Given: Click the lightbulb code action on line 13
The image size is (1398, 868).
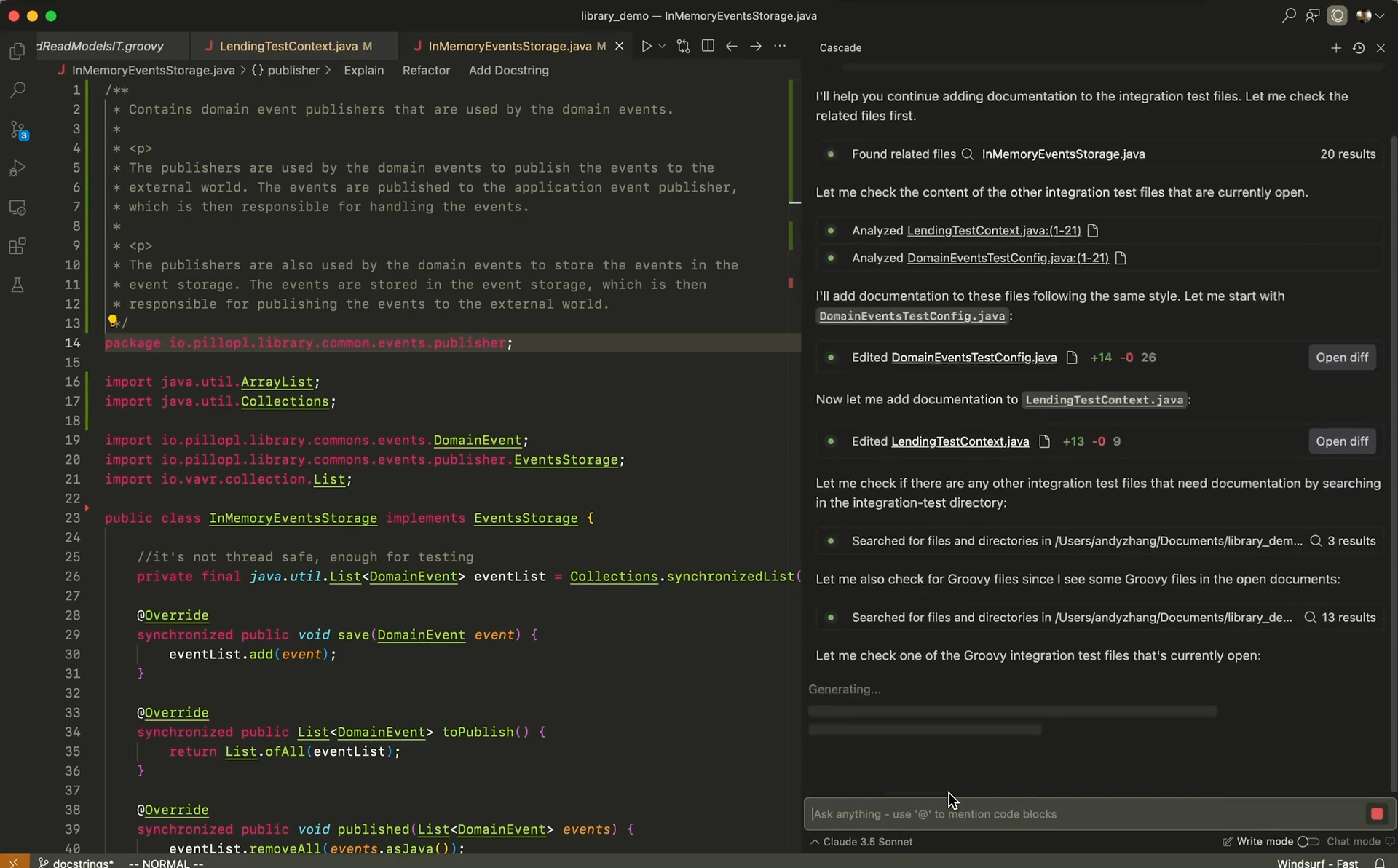Looking at the screenshot, I should 113,320.
